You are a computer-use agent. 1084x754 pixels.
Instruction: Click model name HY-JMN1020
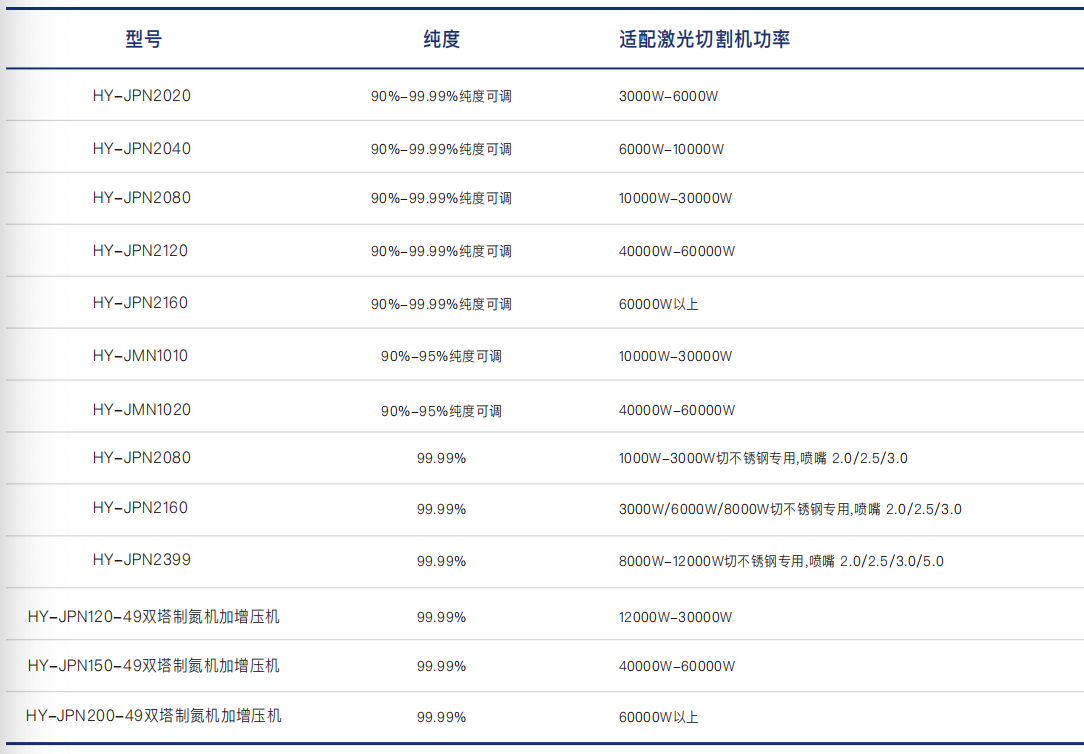click(141, 409)
